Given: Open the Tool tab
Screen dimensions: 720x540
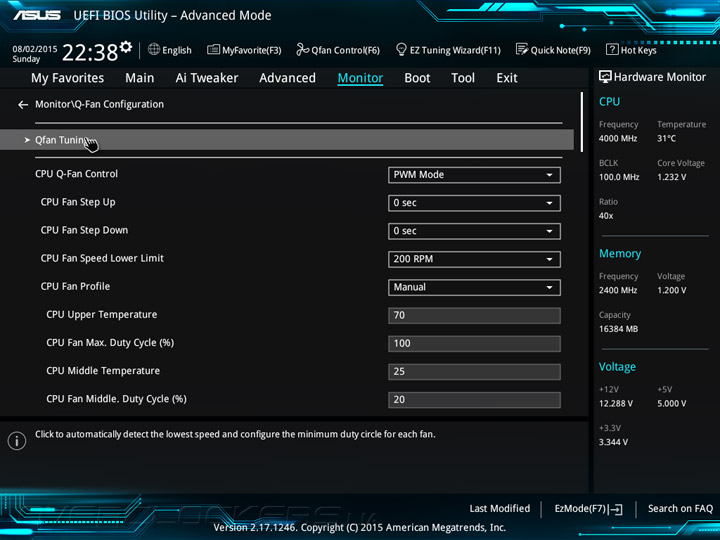Looking at the screenshot, I should point(463,78).
